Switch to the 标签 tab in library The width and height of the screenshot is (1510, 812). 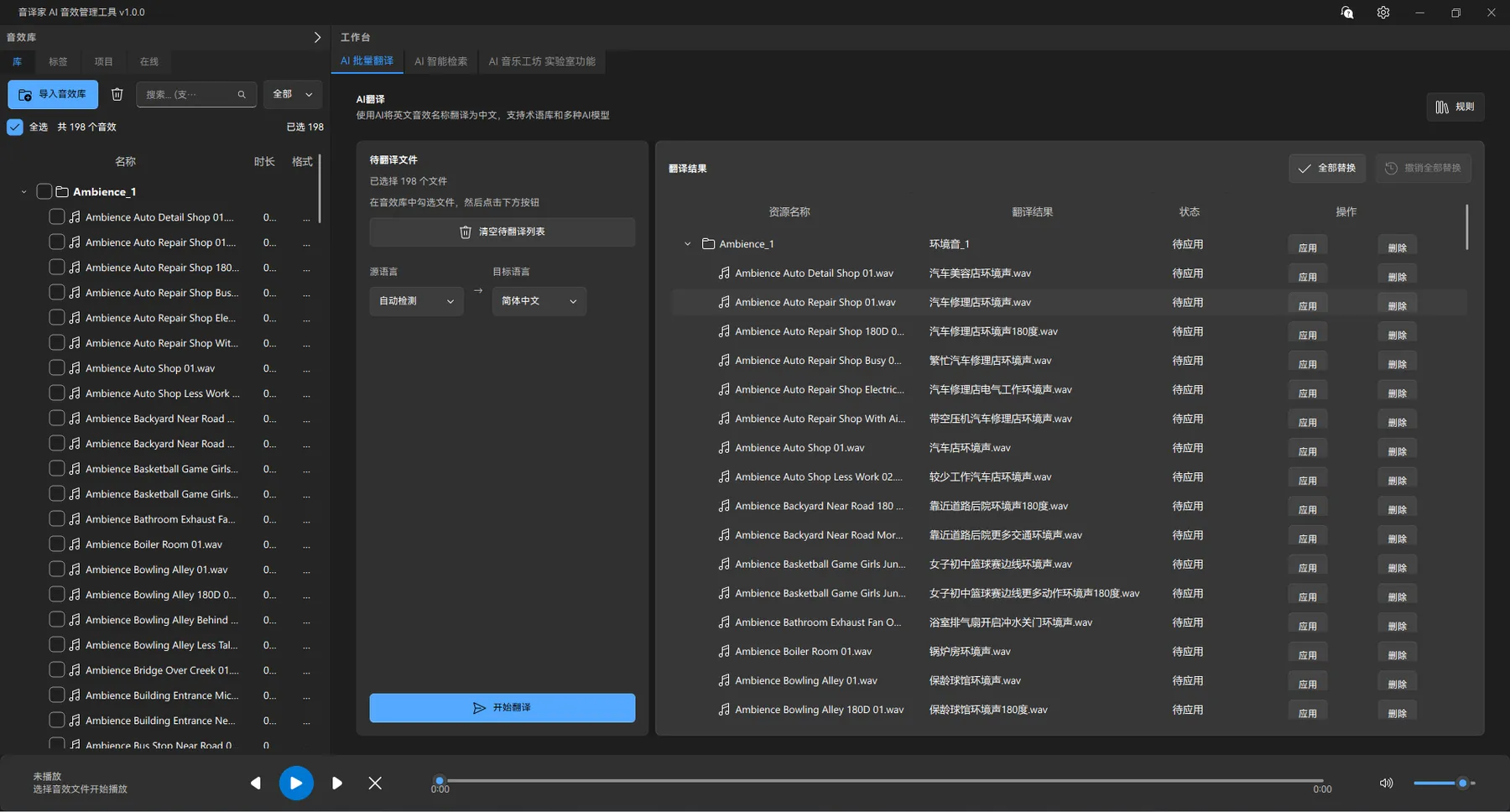(58, 61)
